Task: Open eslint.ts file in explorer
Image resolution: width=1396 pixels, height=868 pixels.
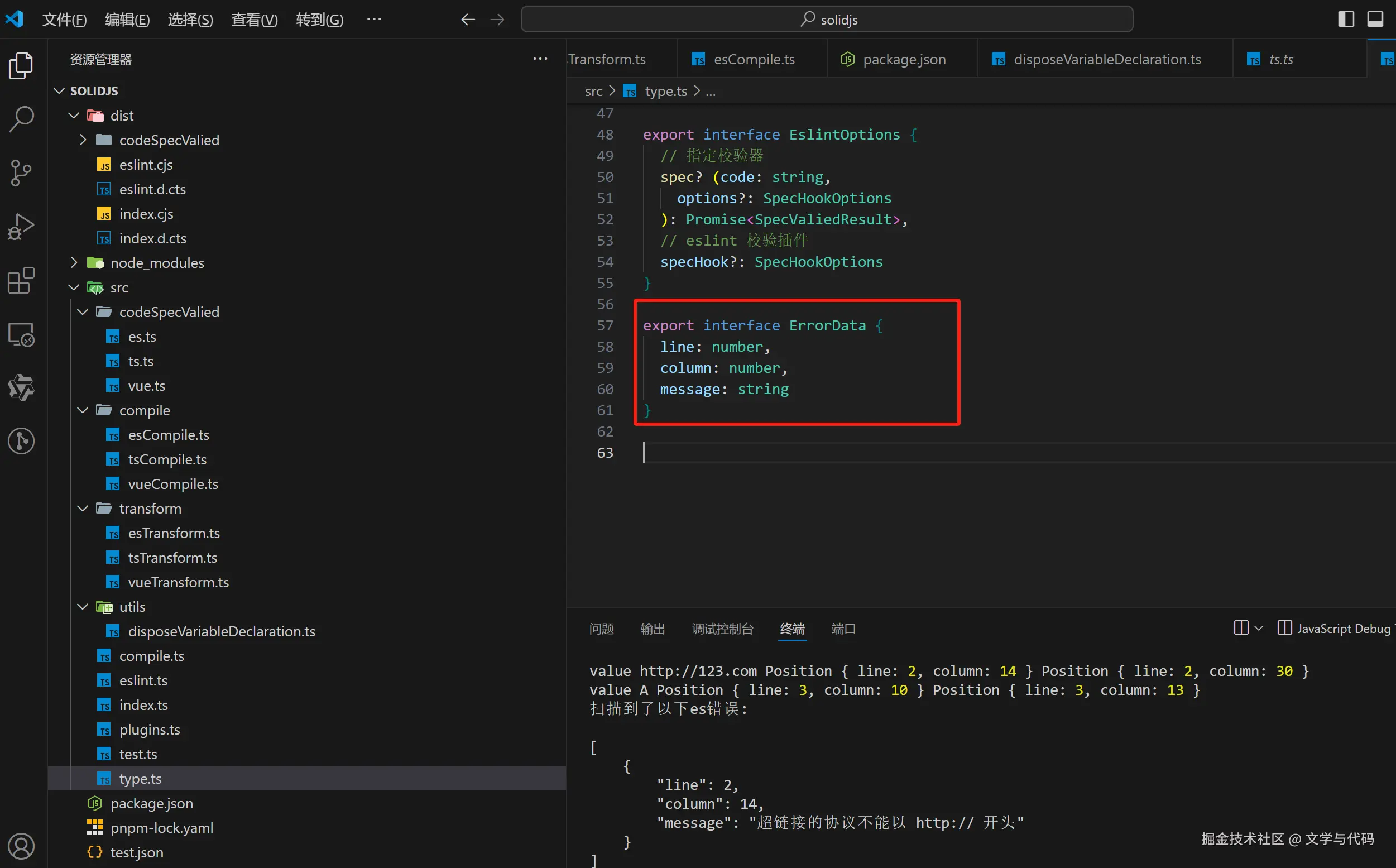Action: 143,680
